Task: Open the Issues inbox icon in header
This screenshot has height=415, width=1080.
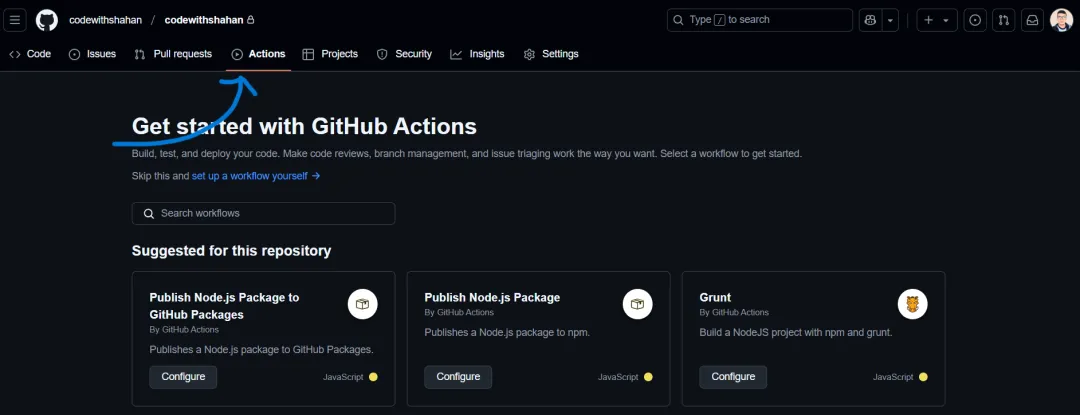Action: tap(976, 20)
